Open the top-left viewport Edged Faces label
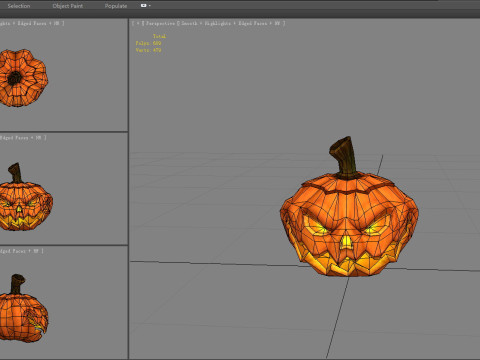 [32, 23]
